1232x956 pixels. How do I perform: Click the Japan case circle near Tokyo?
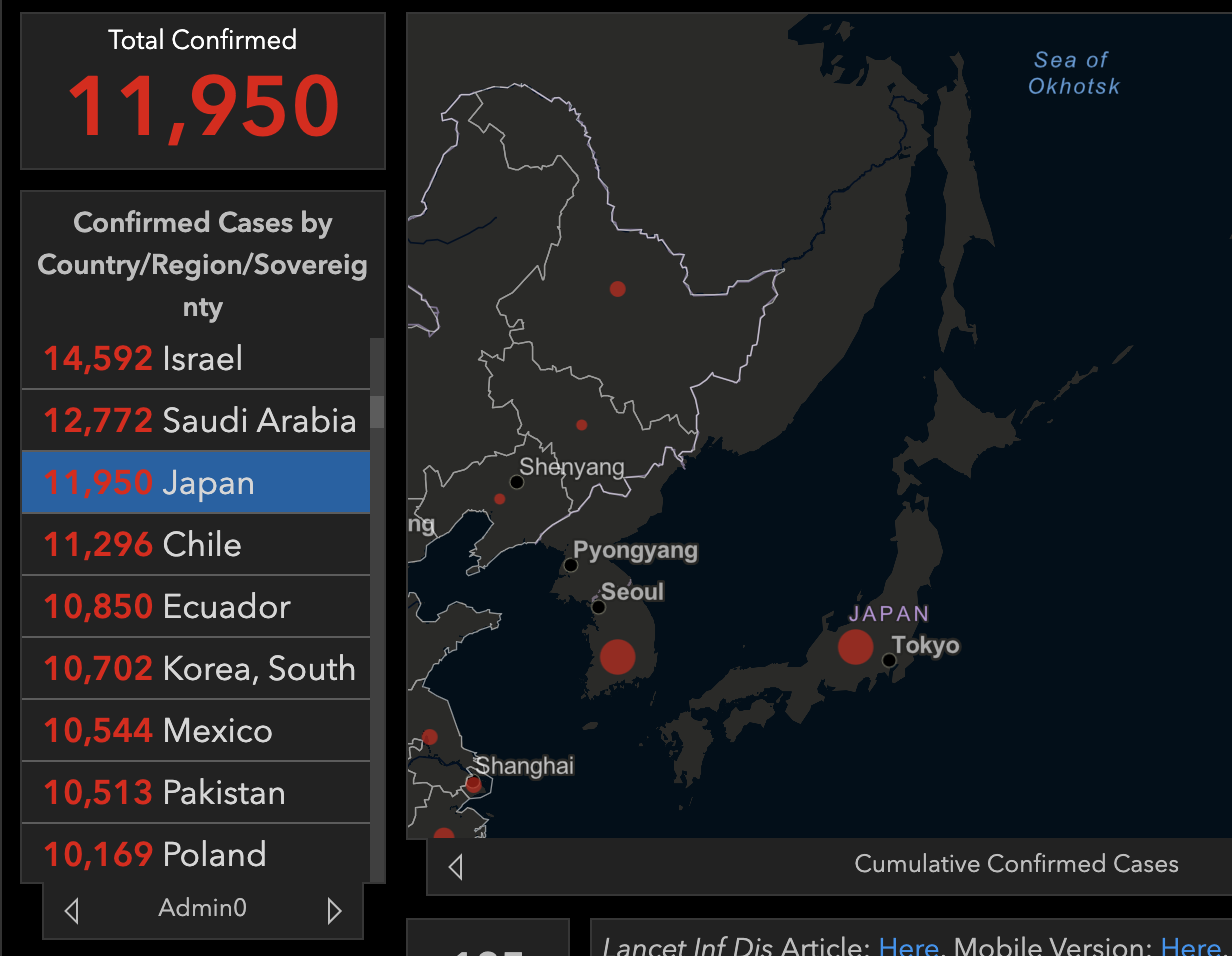(x=855, y=647)
